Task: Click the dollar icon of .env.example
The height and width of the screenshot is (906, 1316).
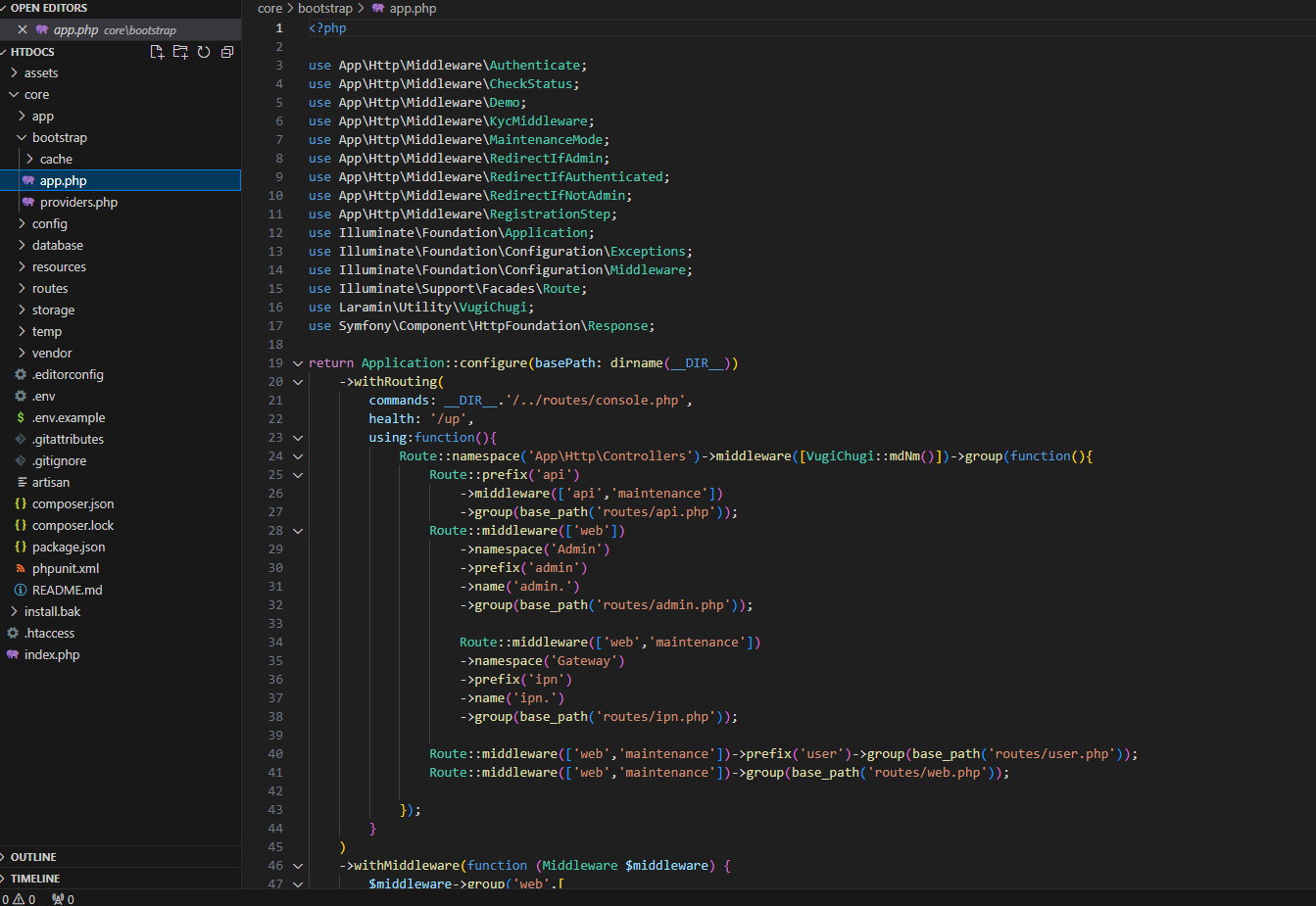Action: 21,417
